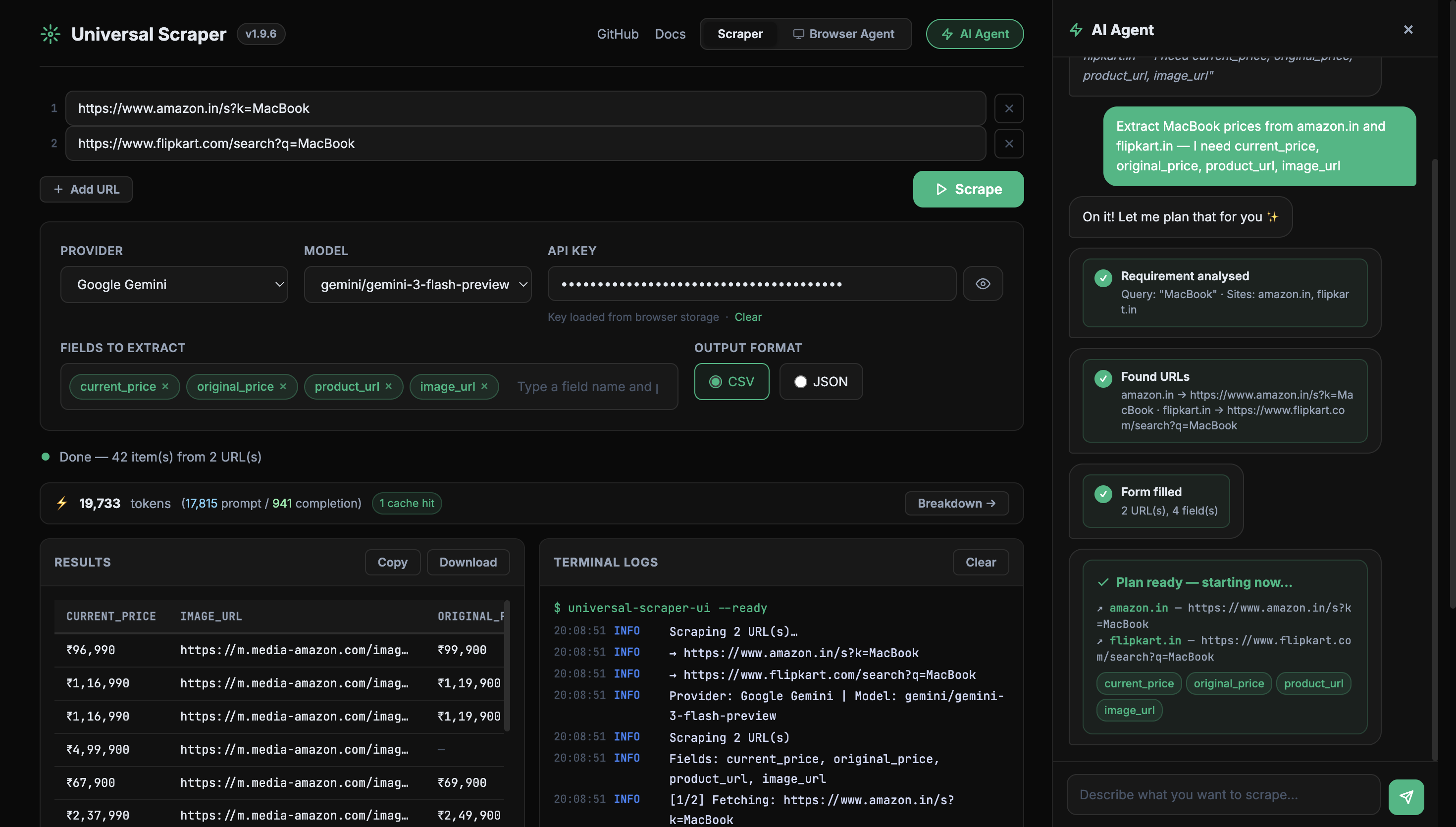
Task: Open the Provider dropdown
Action: pyautogui.click(x=174, y=284)
